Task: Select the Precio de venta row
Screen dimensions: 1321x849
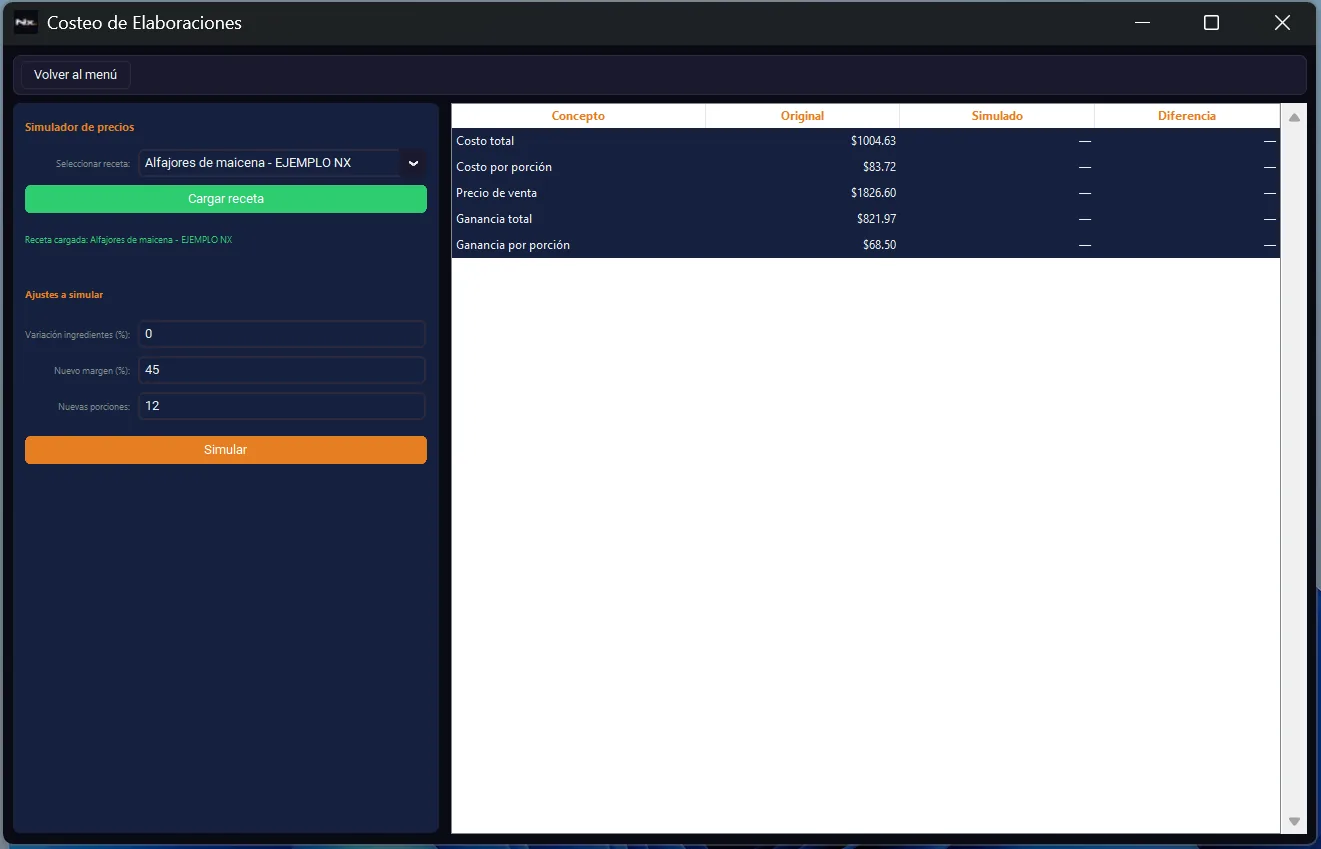Action: point(866,193)
